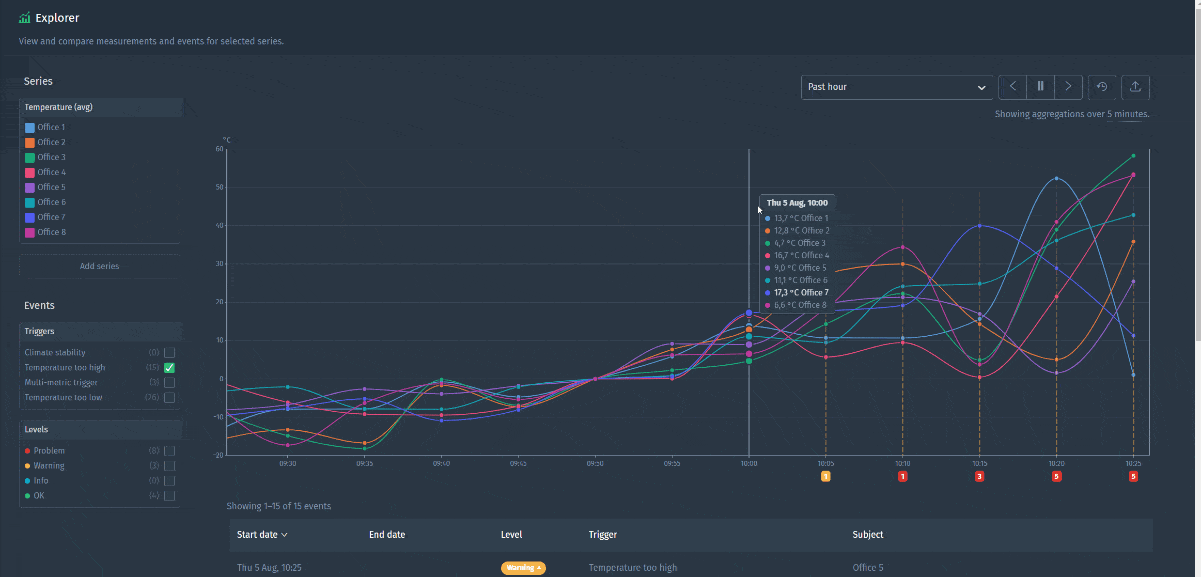
Task: Click the Office 4 pink color swatch
Action: 29,172
